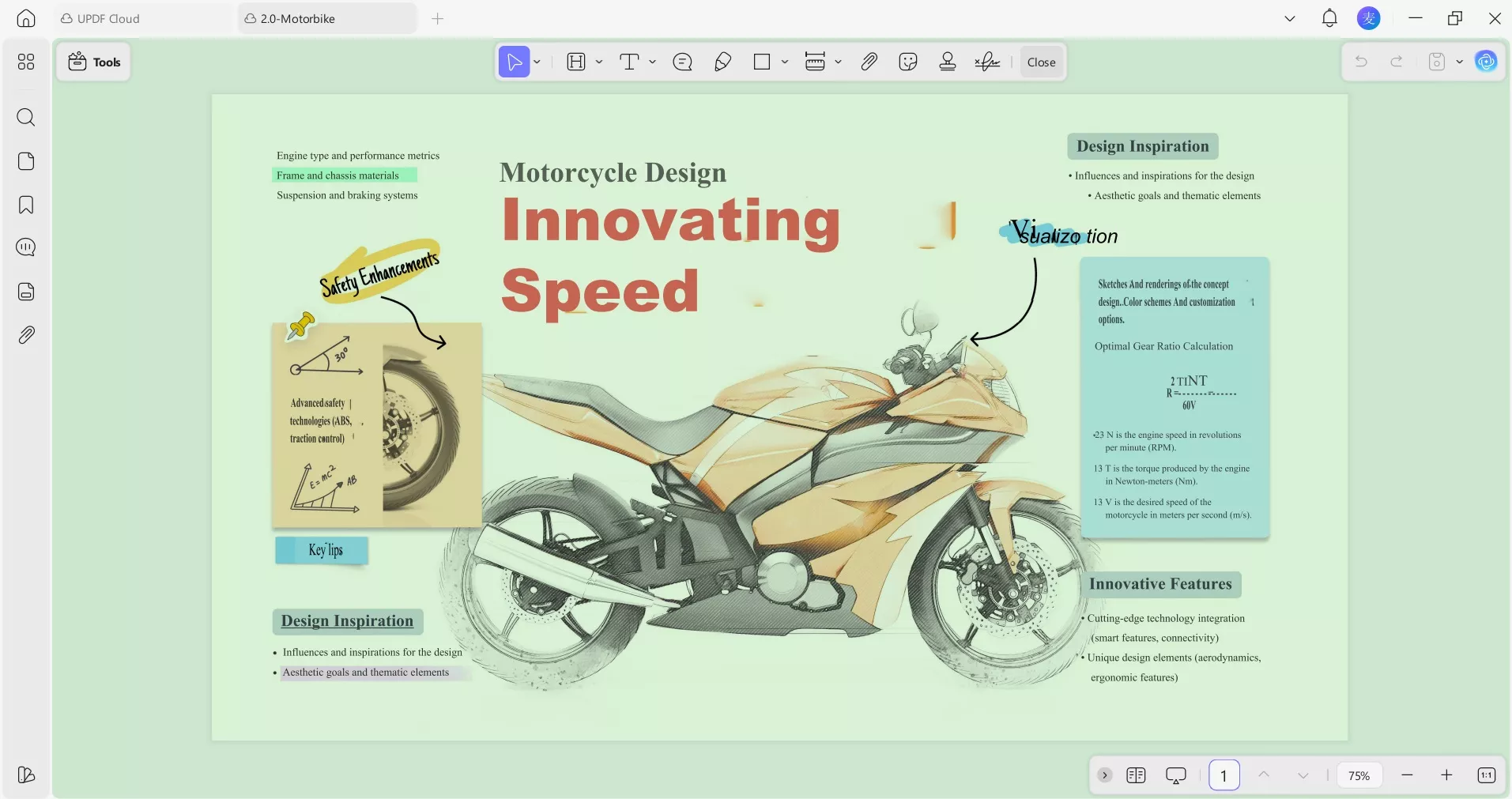
Task: Select the Attachment paperclip tool
Action: (x=869, y=62)
